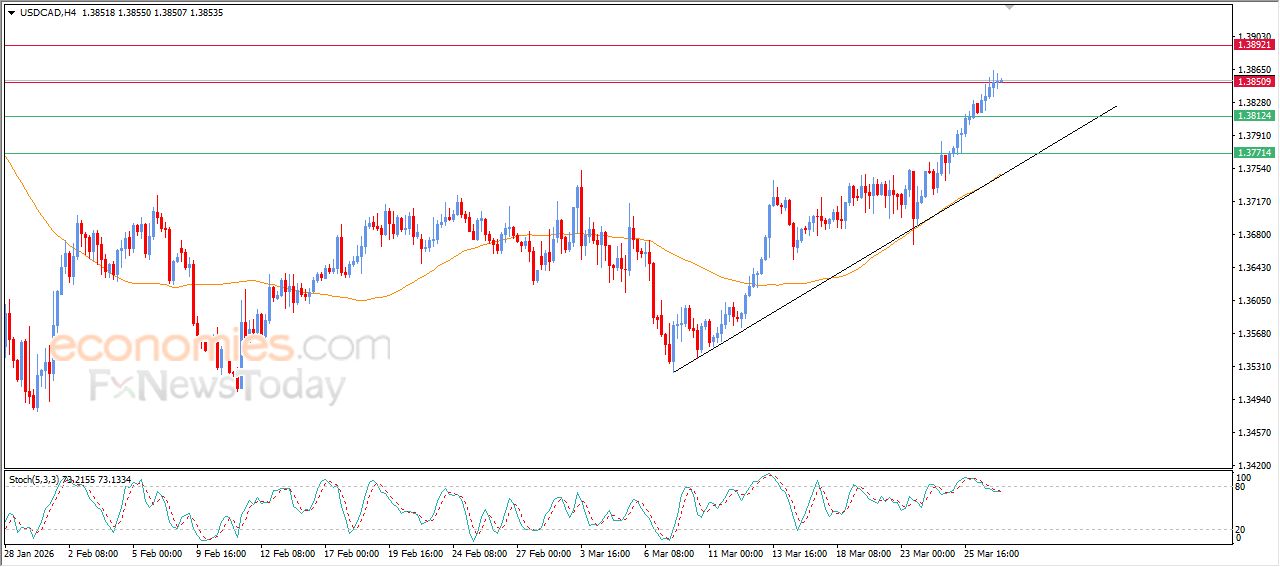
Task: Click the stochastic 80 level scale label
Action: pos(1240,487)
